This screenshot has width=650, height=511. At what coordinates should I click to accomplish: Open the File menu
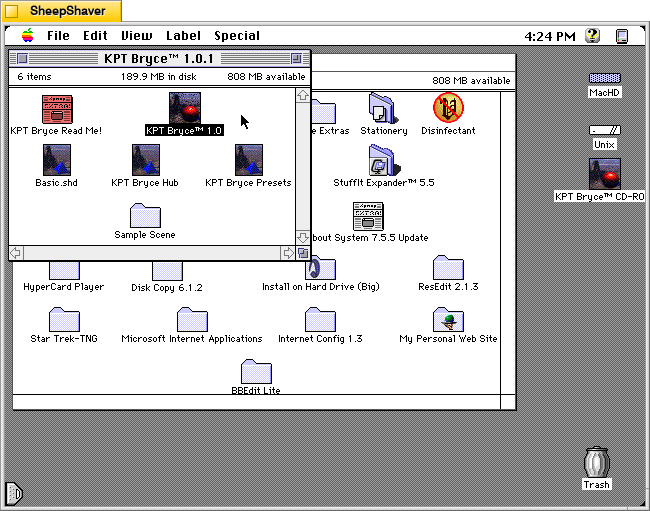click(x=58, y=36)
